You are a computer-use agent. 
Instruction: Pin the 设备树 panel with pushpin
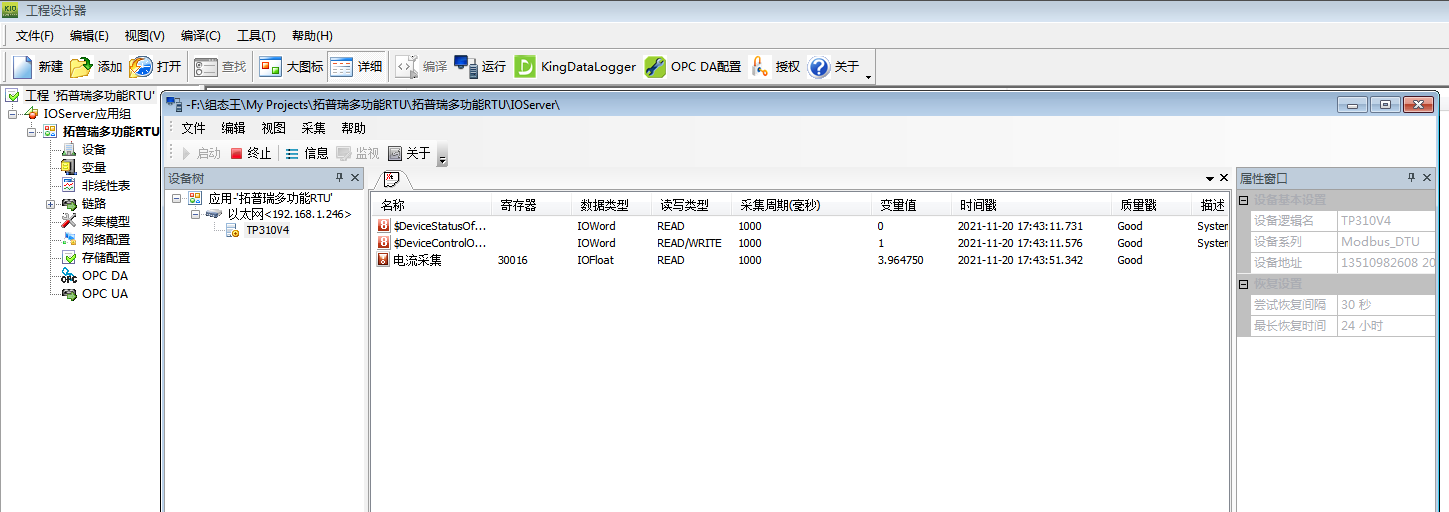[339, 178]
